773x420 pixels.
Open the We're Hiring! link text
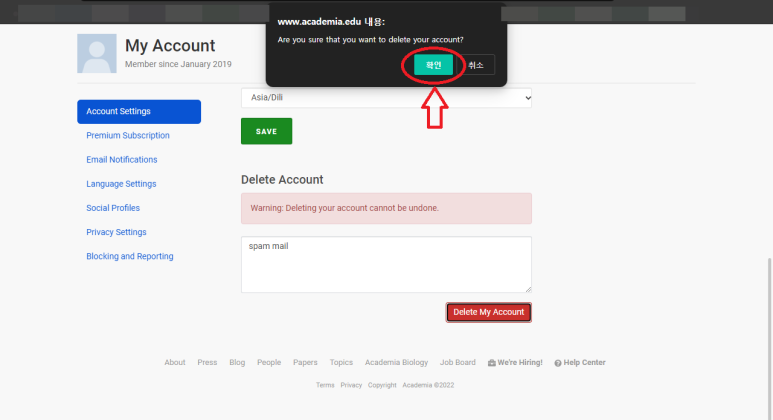pyautogui.click(x=520, y=362)
